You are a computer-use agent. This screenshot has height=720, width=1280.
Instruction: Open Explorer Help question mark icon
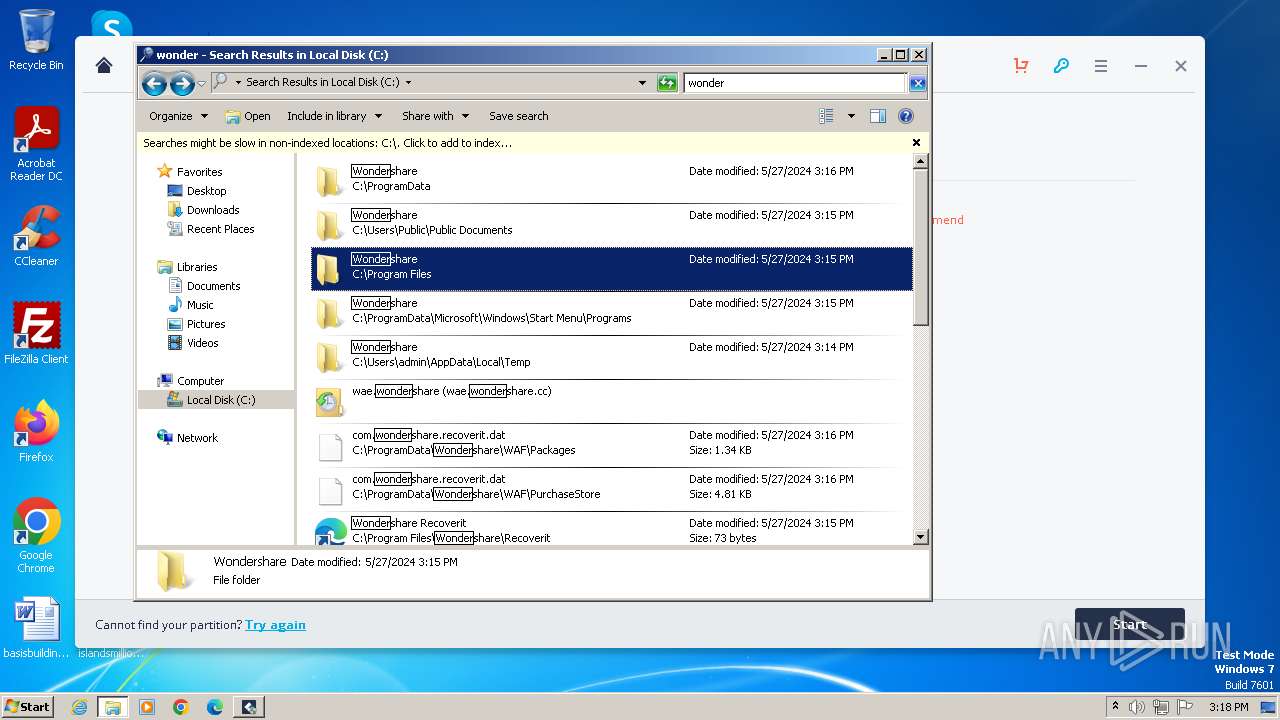[x=906, y=116]
